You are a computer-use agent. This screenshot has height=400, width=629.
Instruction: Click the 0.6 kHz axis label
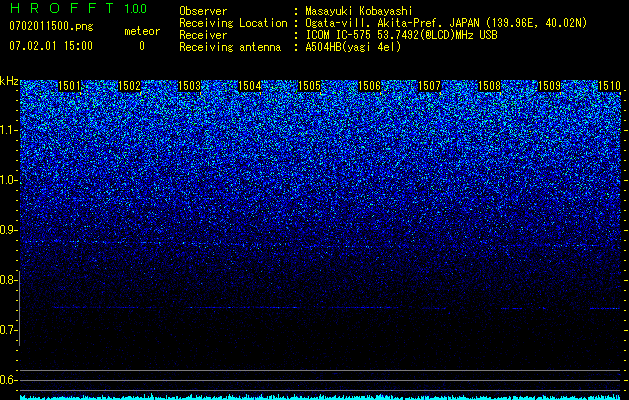[x=9, y=380]
